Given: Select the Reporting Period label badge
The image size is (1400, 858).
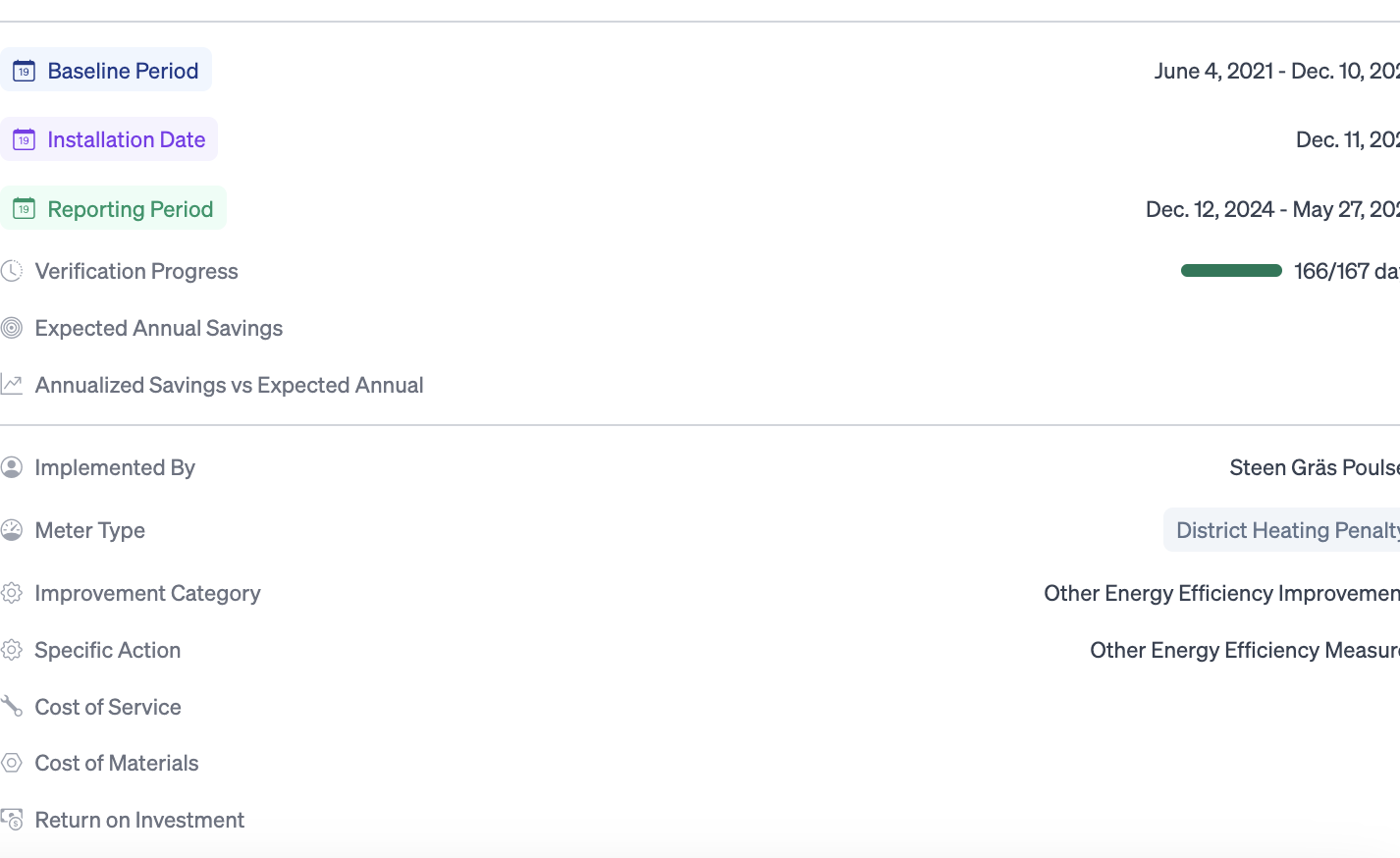Looking at the screenshot, I should coord(114,209).
